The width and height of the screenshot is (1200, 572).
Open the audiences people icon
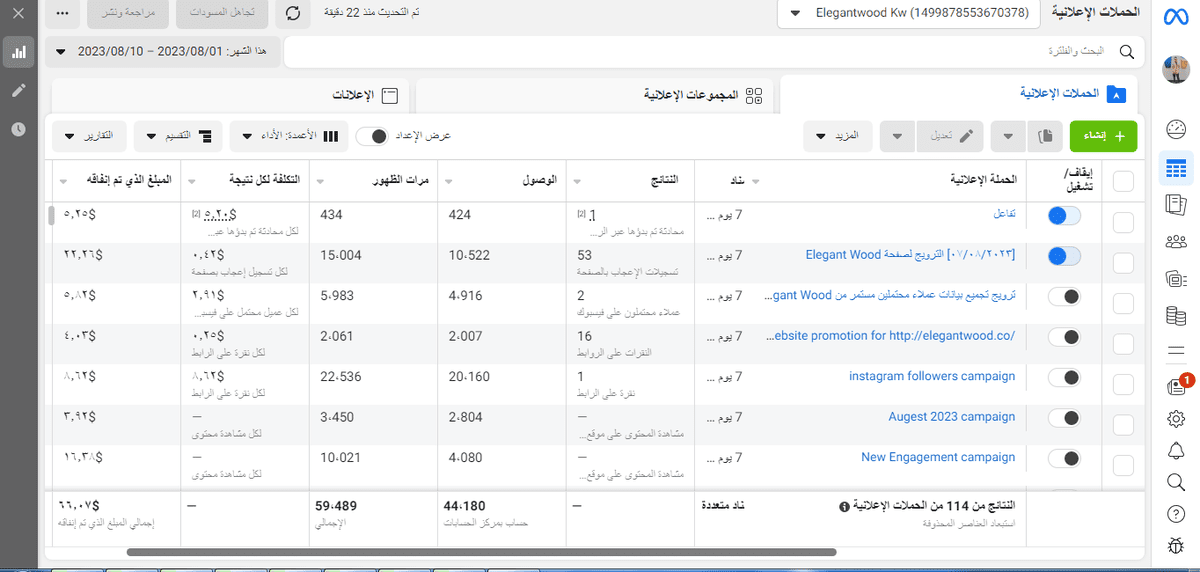pyautogui.click(x=1175, y=241)
